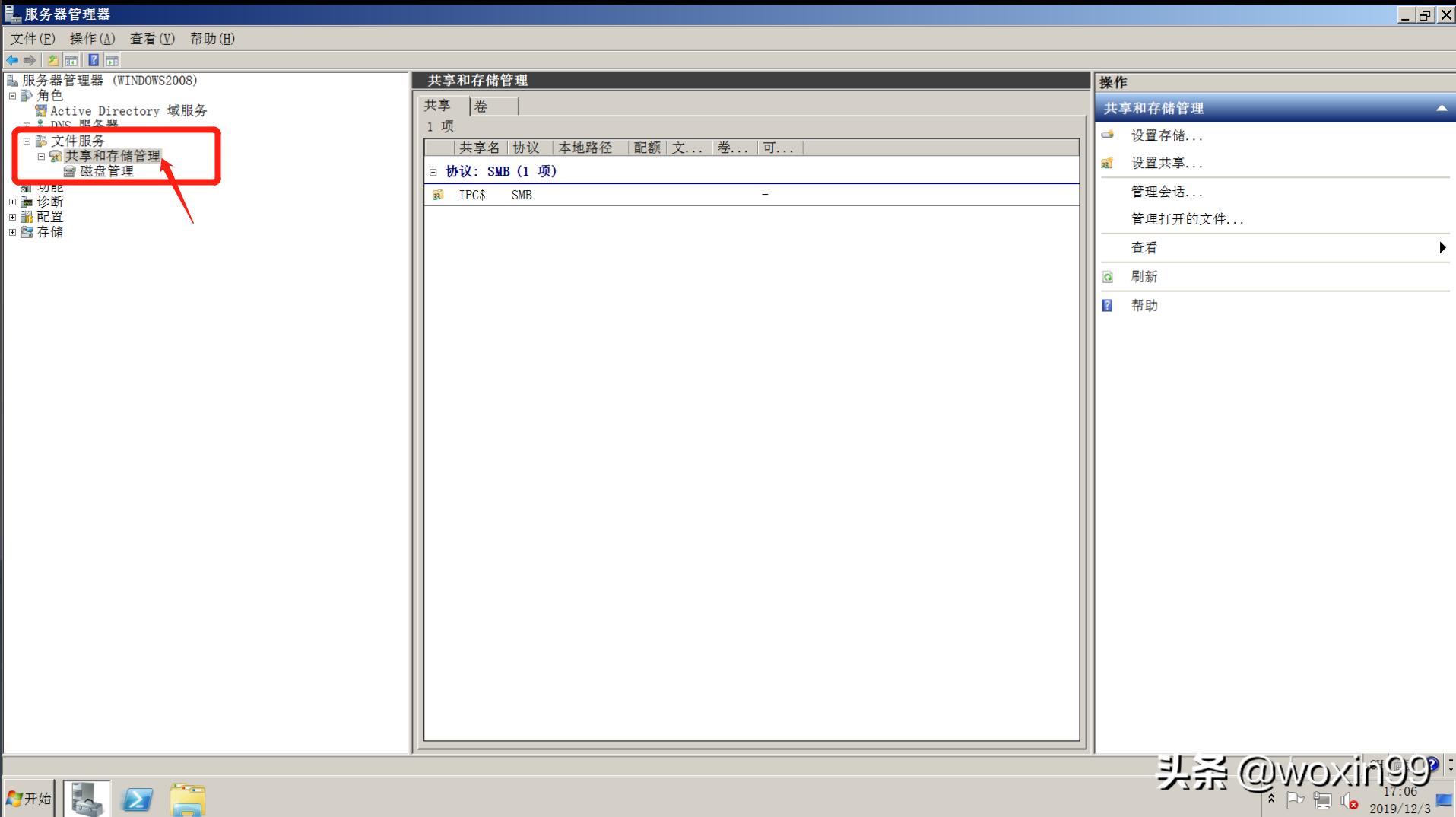Screen dimensions: 1456x817
Task: Click the 刷新 refresh icon in the actions pane
Action: (1107, 276)
